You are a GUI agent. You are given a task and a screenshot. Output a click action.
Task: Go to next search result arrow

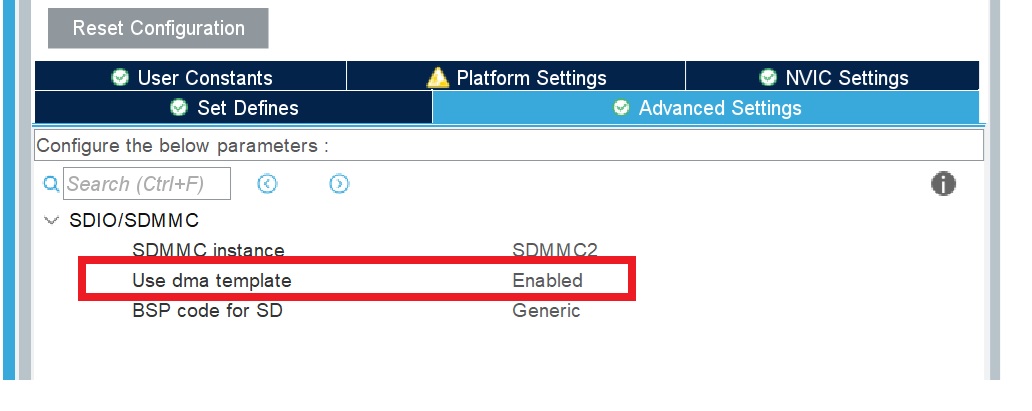click(x=339, y=184)
